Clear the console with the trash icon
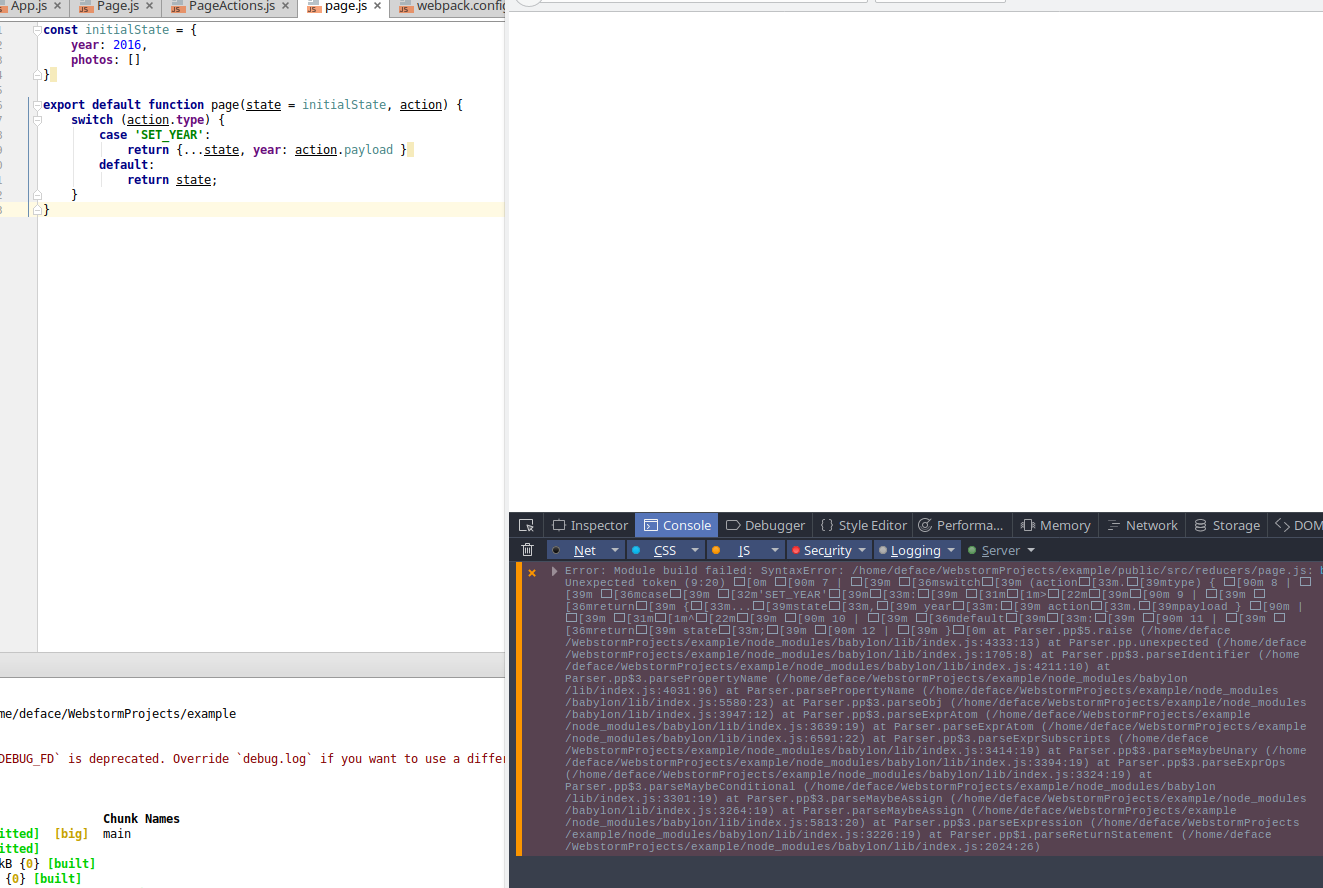The height and width of the screenshot is (888, 1323). coord(527,550)
